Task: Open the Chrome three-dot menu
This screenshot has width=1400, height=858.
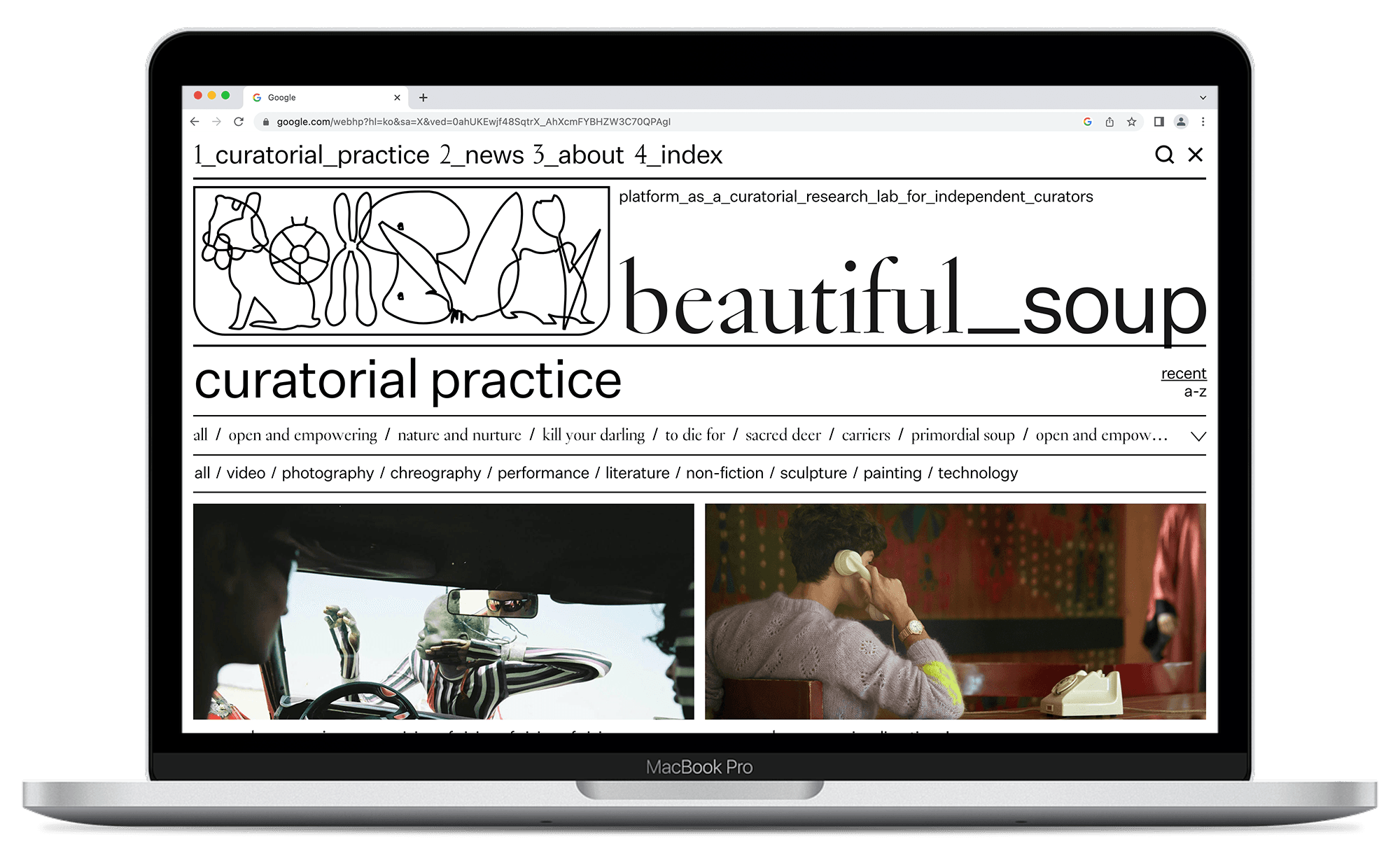Action: point(1203,122)
